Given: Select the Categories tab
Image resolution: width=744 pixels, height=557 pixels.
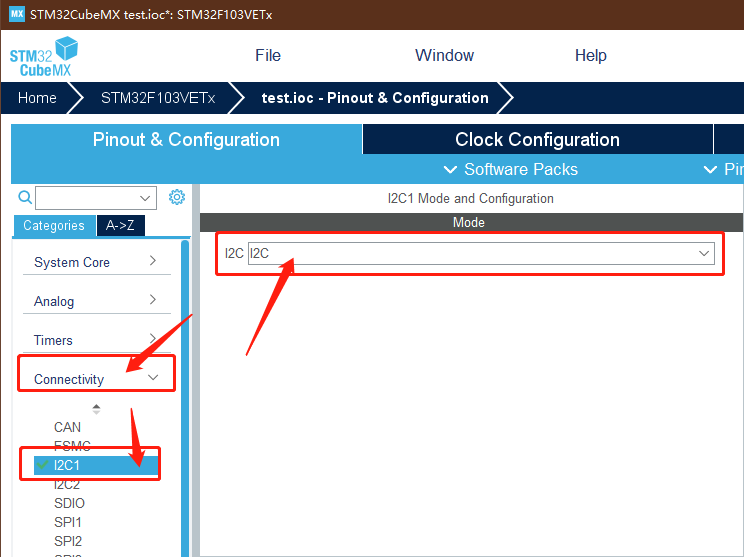Looking at the screenshot, I should pos(54,225).
